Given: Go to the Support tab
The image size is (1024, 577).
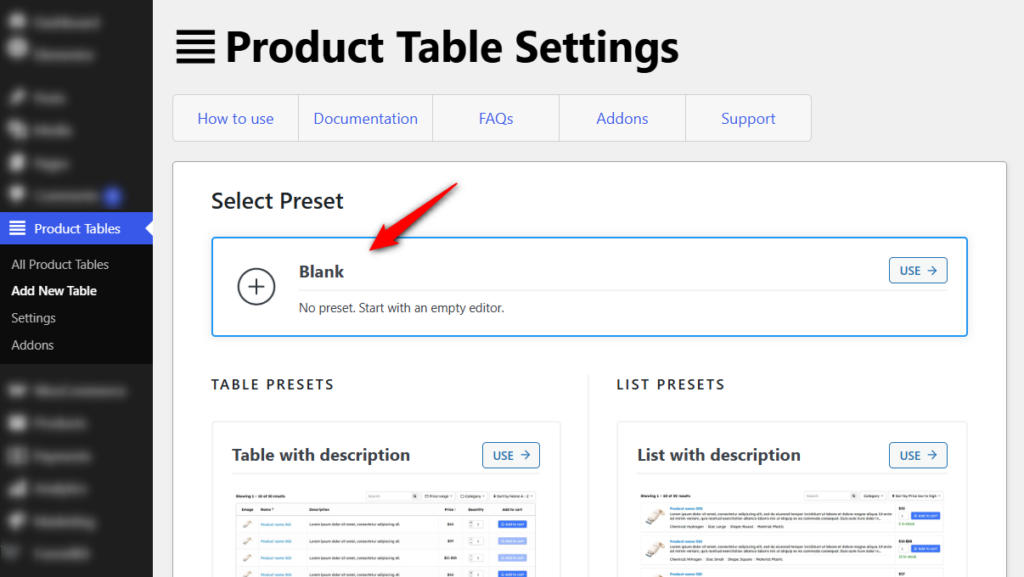Looking at the screenshot, I should [x=748, y=118].
